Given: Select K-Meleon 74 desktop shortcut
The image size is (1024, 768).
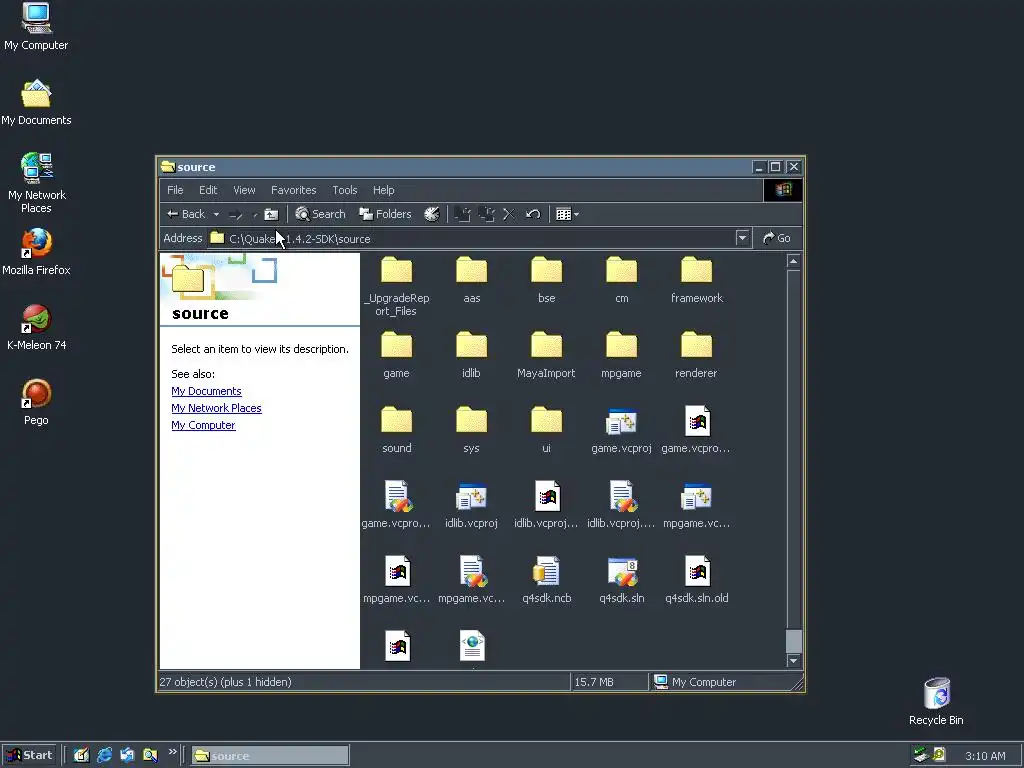Looking at the screenshot, I should tap(37, 327).
